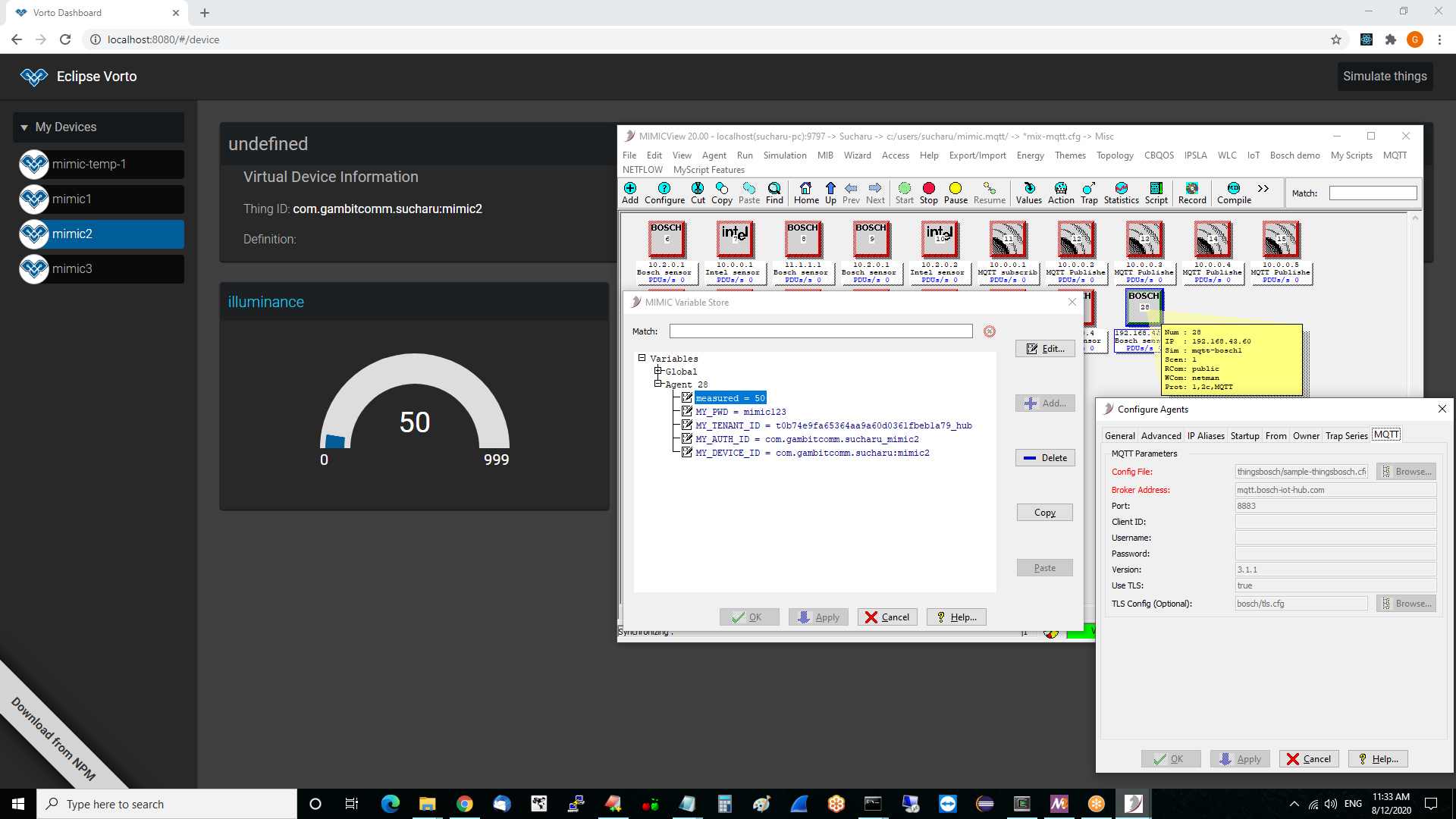Click the Configure toolbar icon
The height and width of the screenshot is (819, 1456).
point(664,193)
